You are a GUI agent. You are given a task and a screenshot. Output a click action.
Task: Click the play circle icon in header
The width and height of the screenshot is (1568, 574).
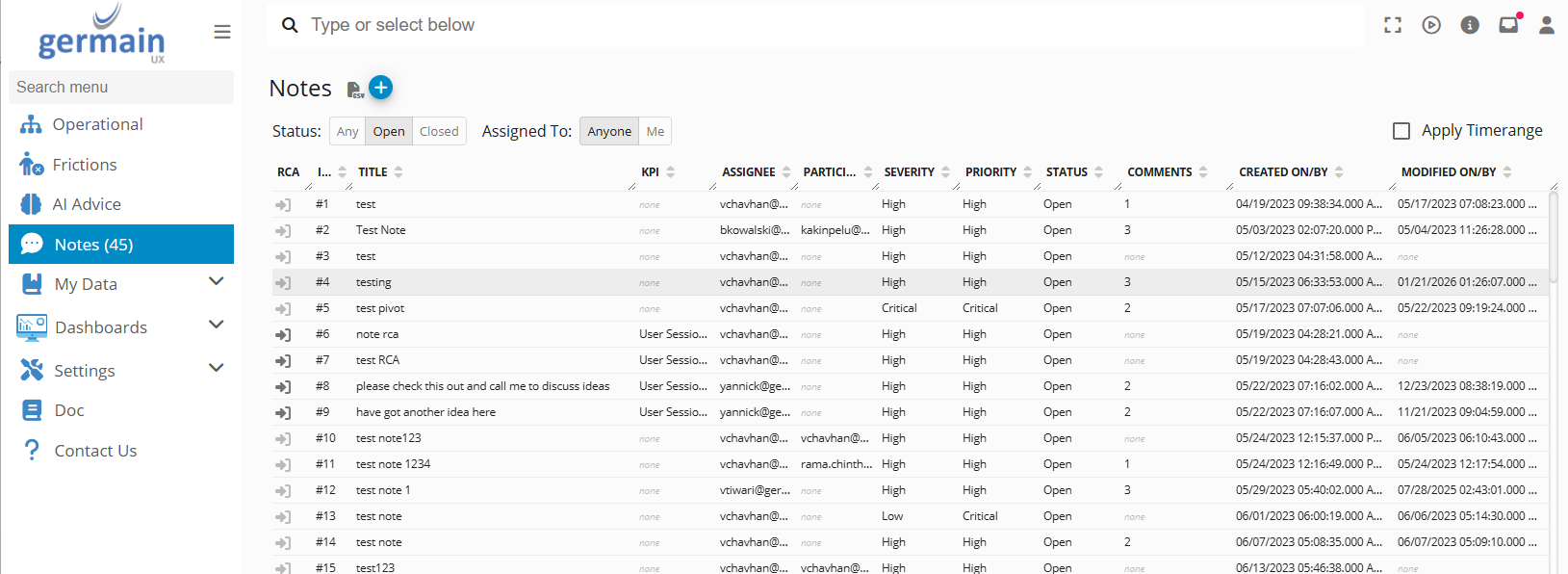pyautogui.click(x=1431, y=25)
